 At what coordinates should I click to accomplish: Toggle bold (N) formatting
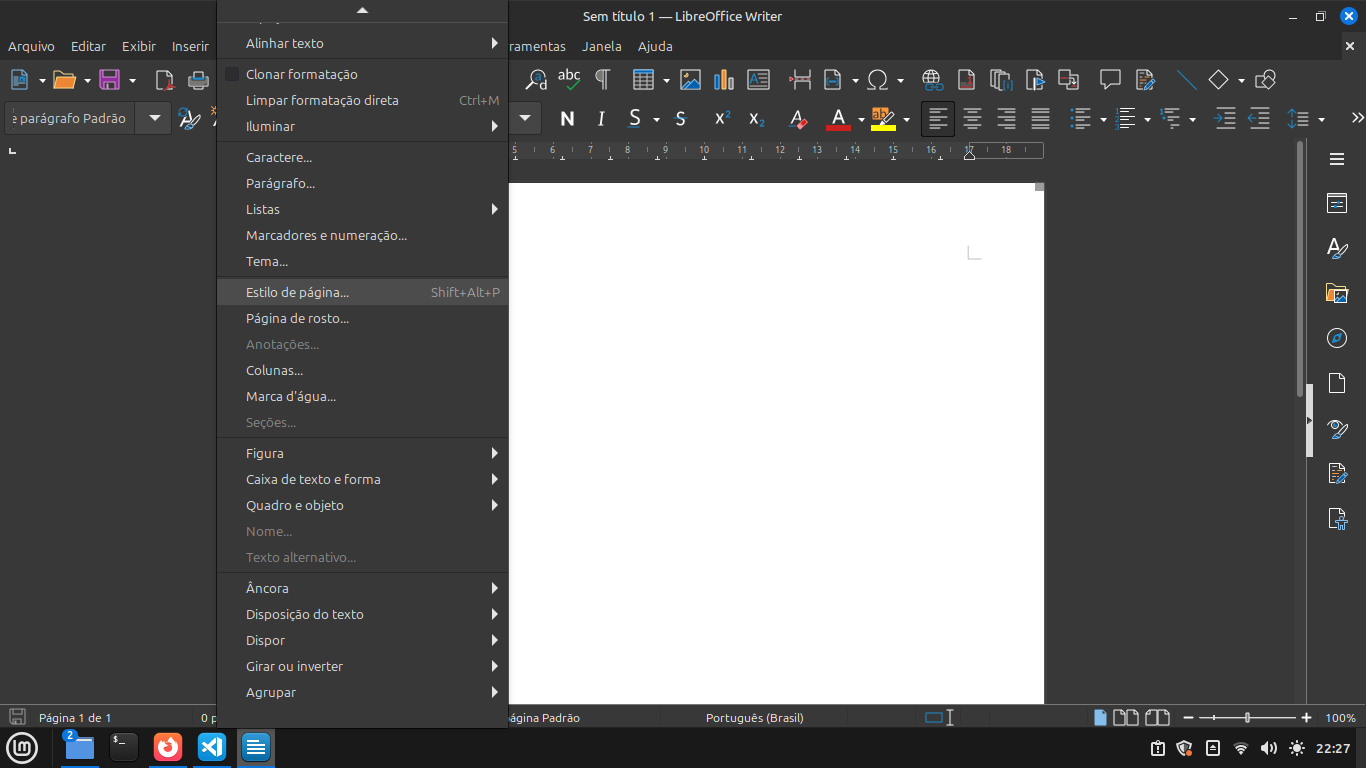[567, 119]
